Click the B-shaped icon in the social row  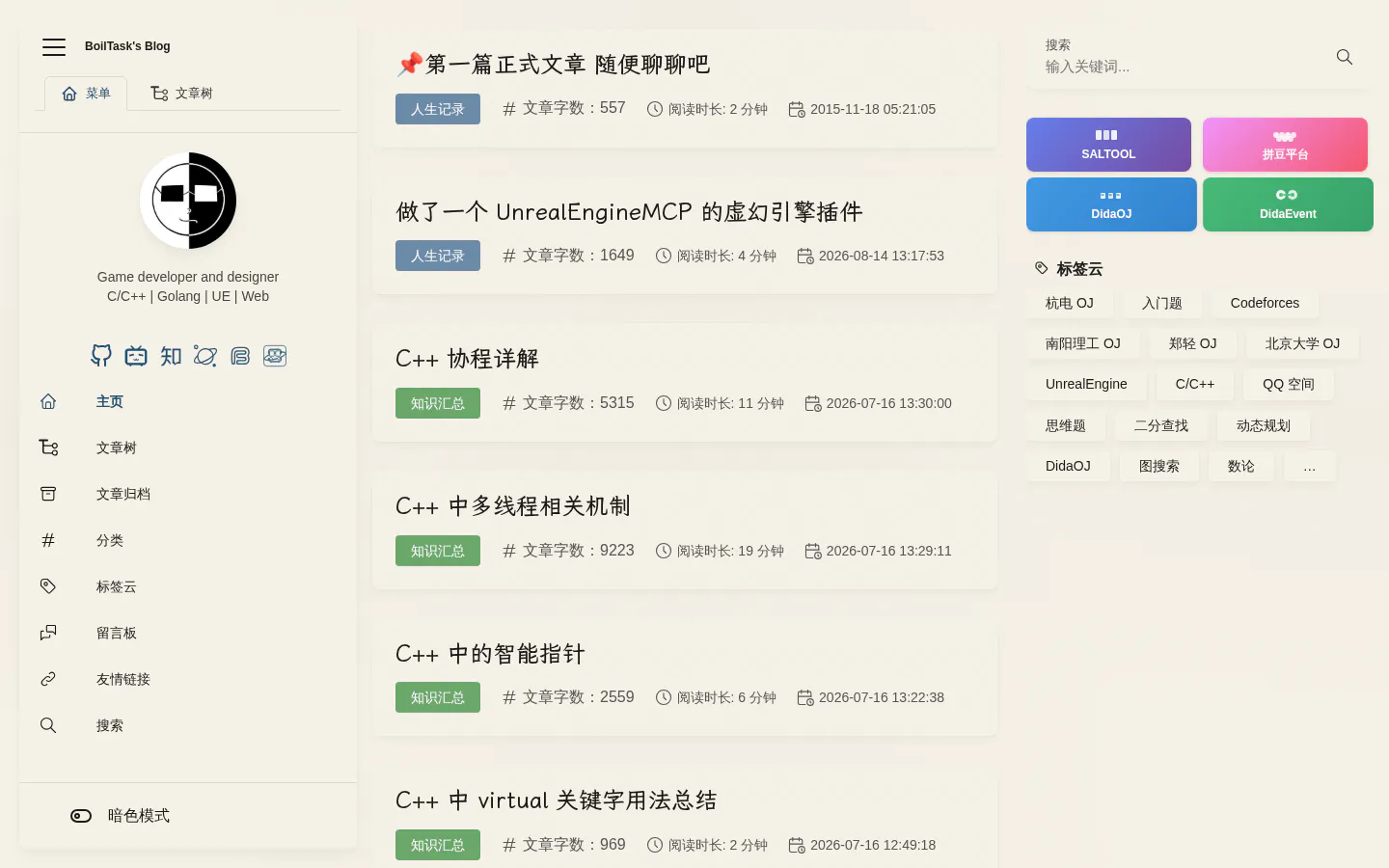(240, 356)
